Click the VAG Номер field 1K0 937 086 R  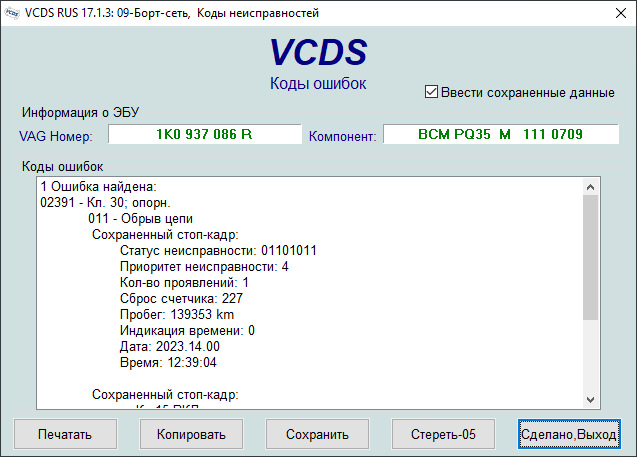205,134
